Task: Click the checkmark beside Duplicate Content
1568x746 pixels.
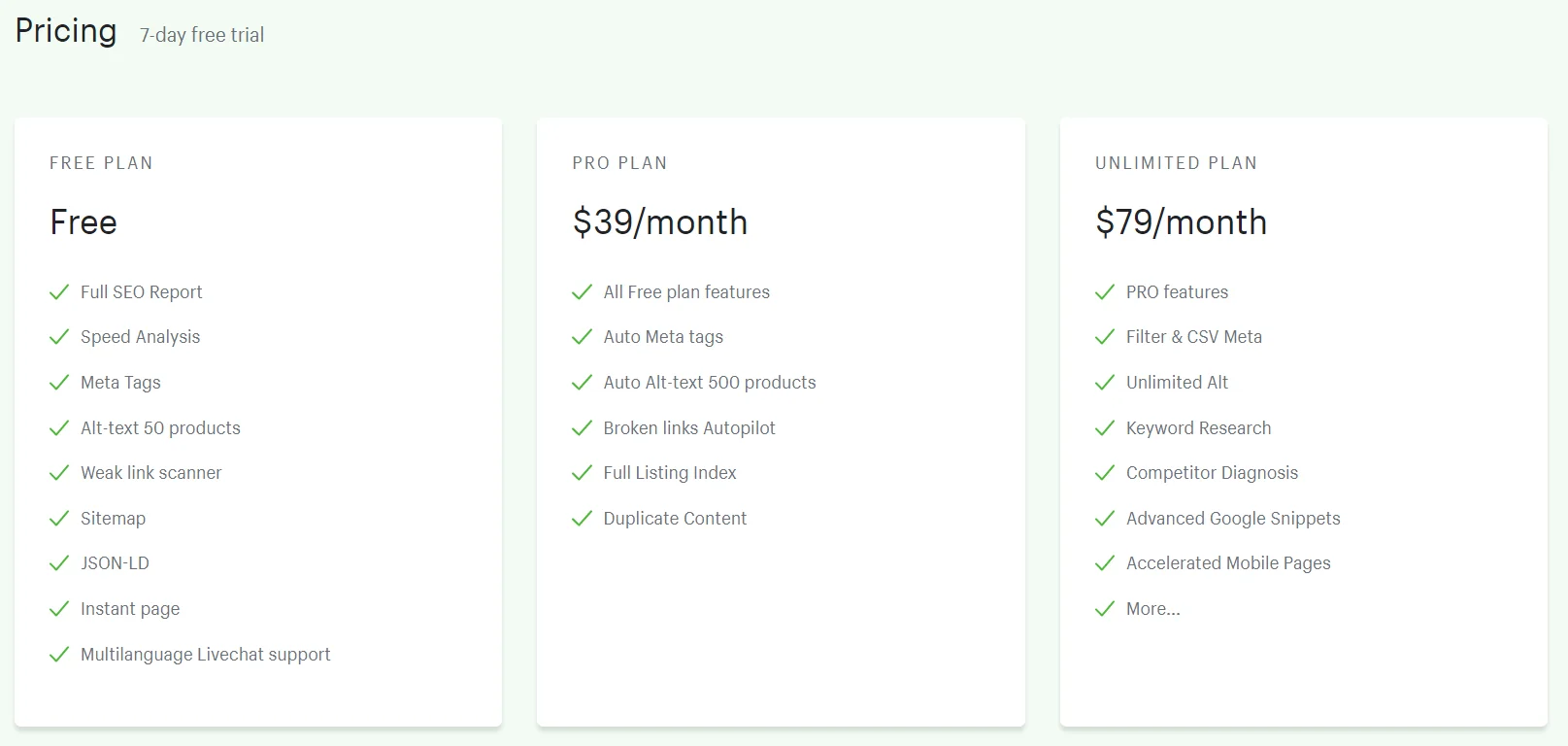Action: click(582, 519)
